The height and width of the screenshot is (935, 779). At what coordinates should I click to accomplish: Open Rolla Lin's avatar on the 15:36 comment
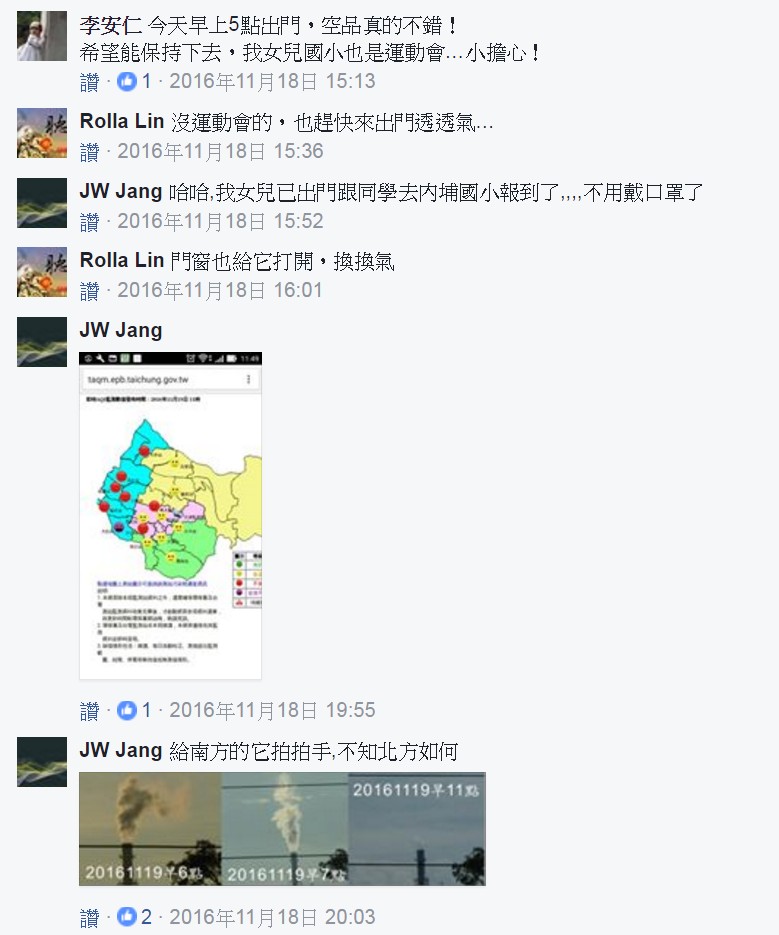pos(42,133)
